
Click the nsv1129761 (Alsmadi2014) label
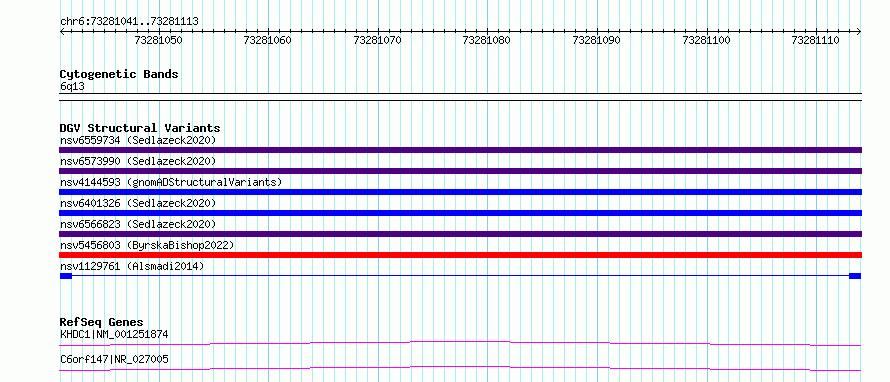pyautogui.click(x=132, y=266)
